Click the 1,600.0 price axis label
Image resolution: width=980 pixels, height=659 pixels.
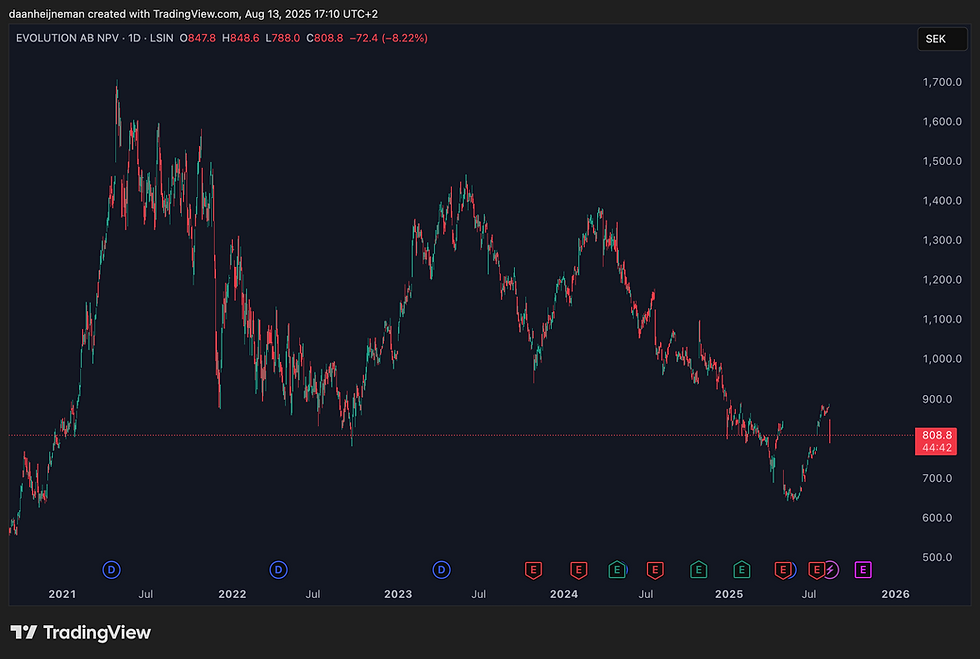(942, 121)
